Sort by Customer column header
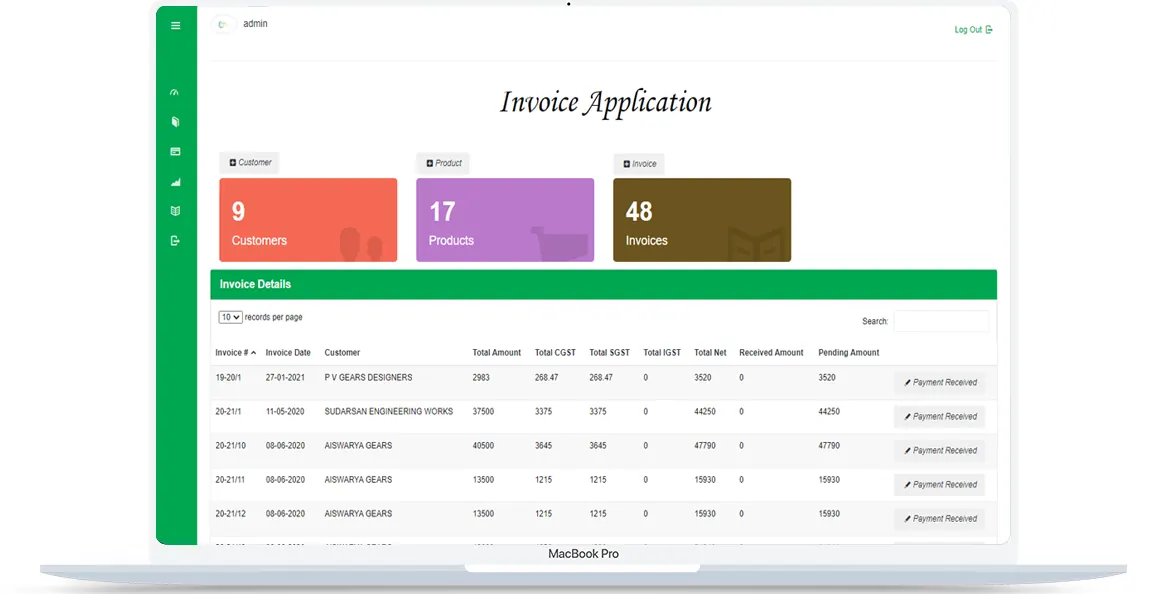 [x=342, y=353]
